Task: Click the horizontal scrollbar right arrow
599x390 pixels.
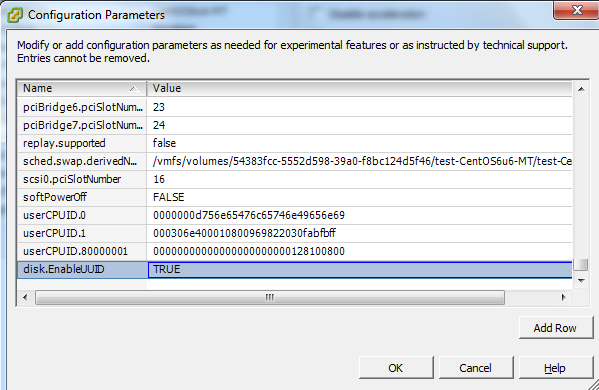Action: (x=564, y=297)
